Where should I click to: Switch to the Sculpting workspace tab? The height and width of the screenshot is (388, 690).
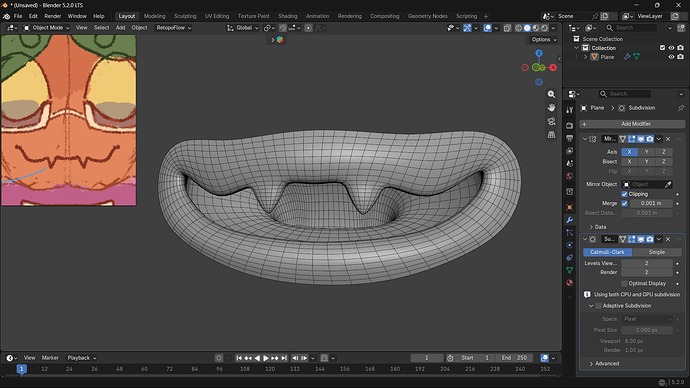click(x=185, y=16)
